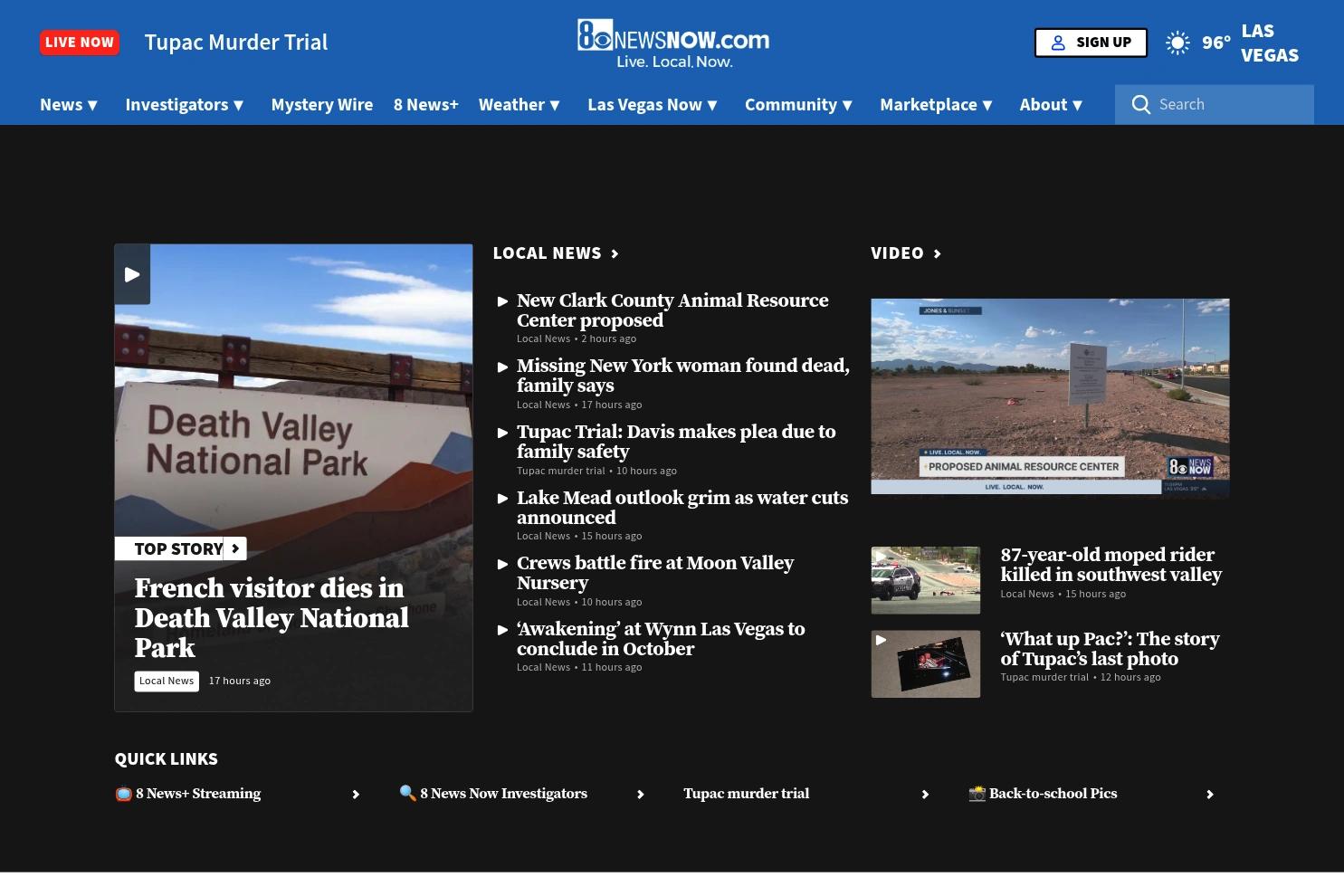Image resolution: width=1344 pixels, height=896 pixels.
Task: Click Tupac murder trial tag under last photo headline
Action: 1044,677
